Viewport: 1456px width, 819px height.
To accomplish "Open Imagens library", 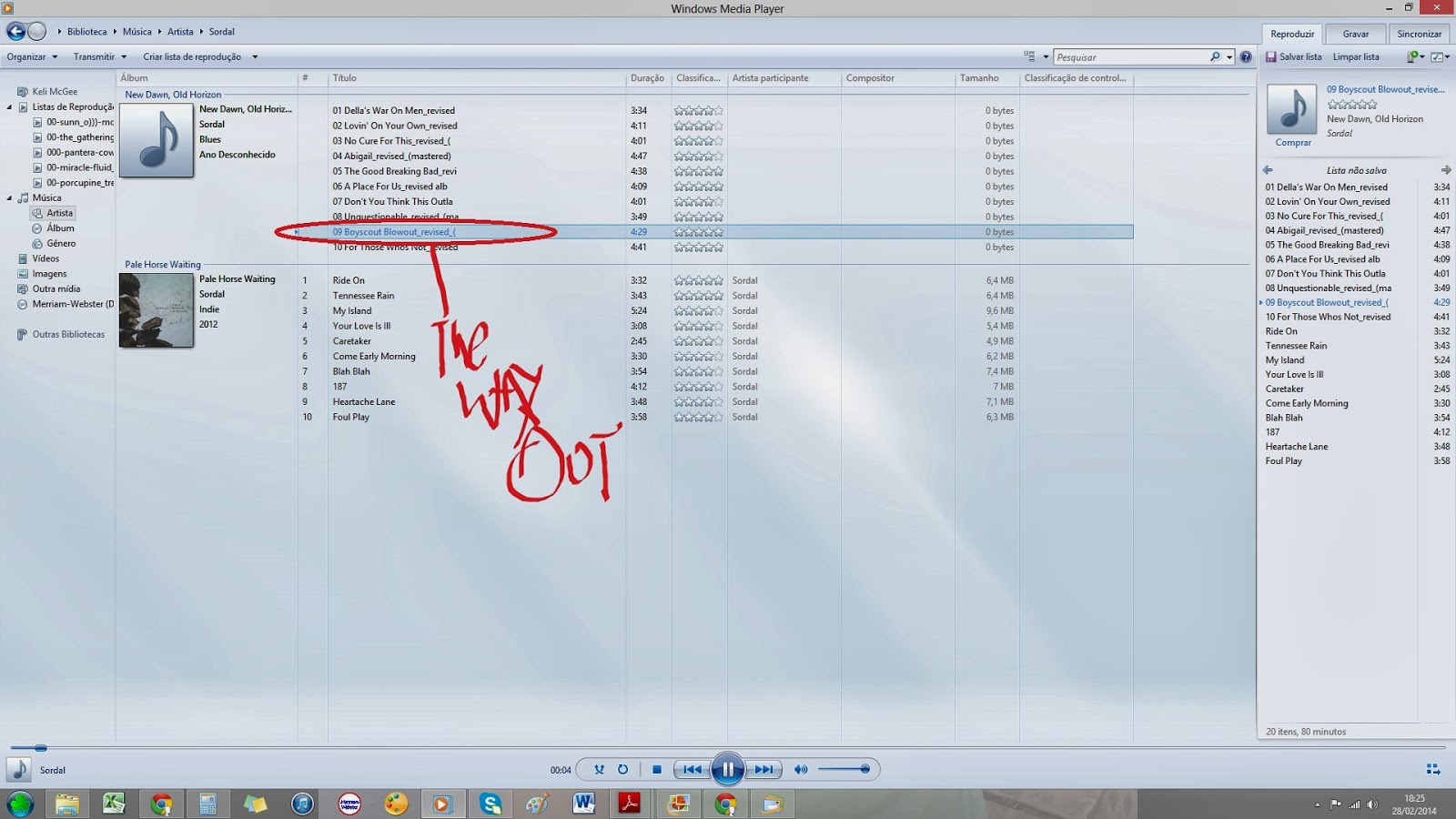I will point(42,274).
